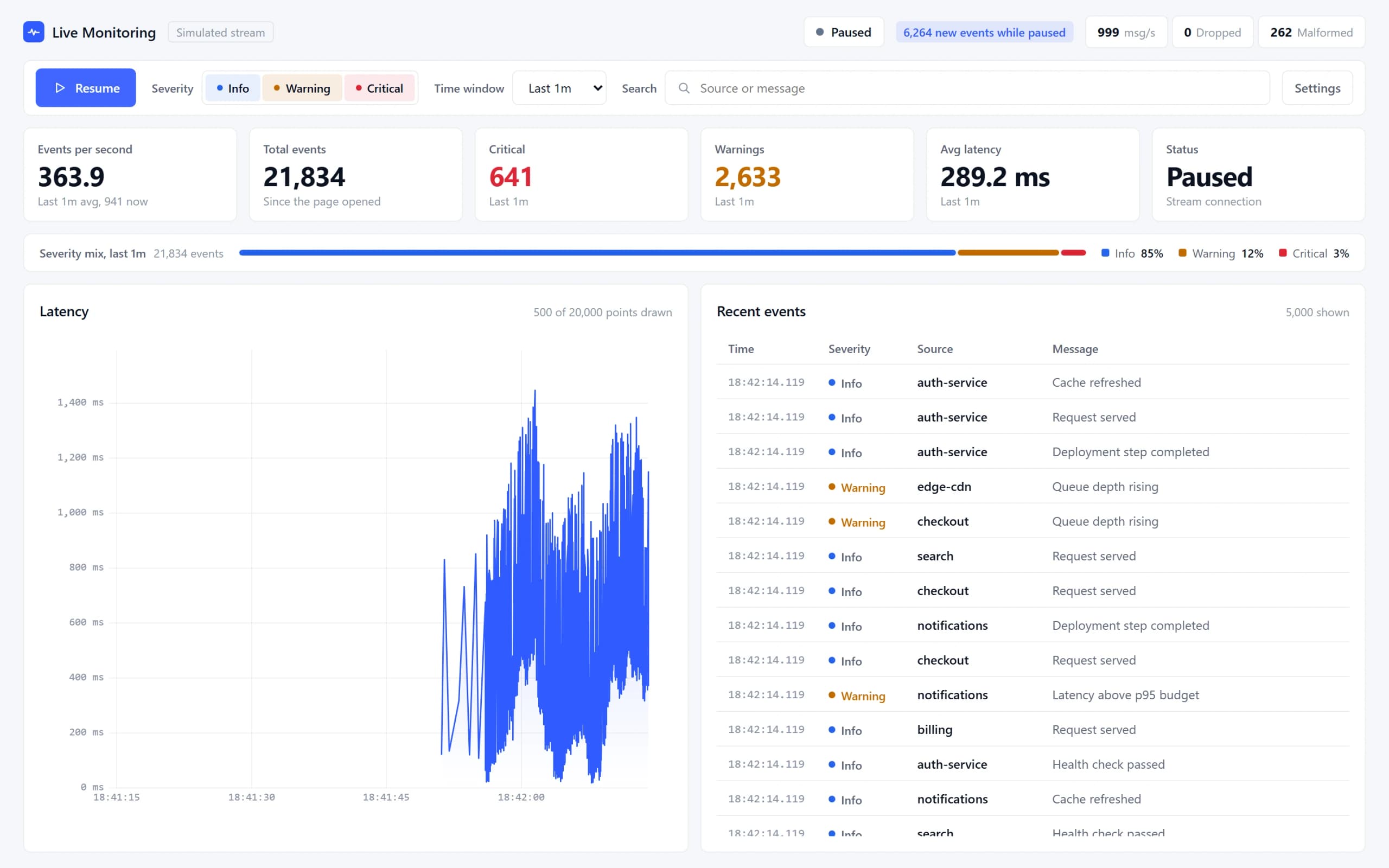Viewport: 1389px width, 868px height.
Task: Click the Warnings 2,633 stat card
Action: [807, 175]
